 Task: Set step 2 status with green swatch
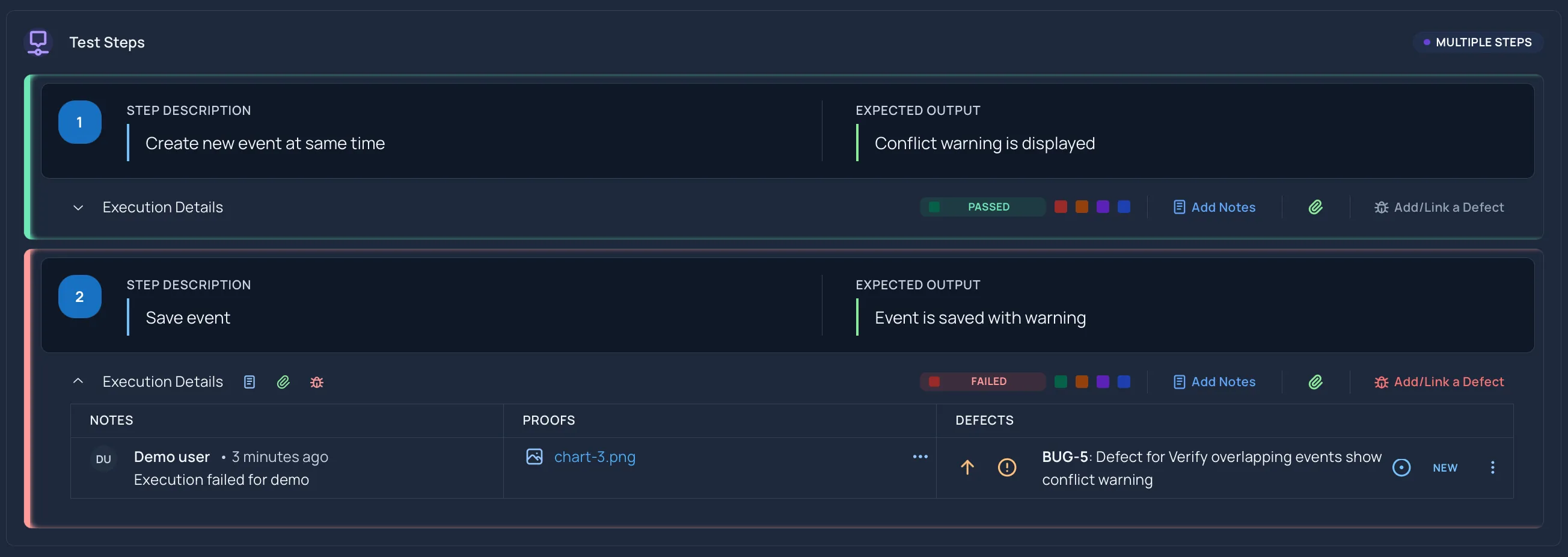pos(1061,382)
